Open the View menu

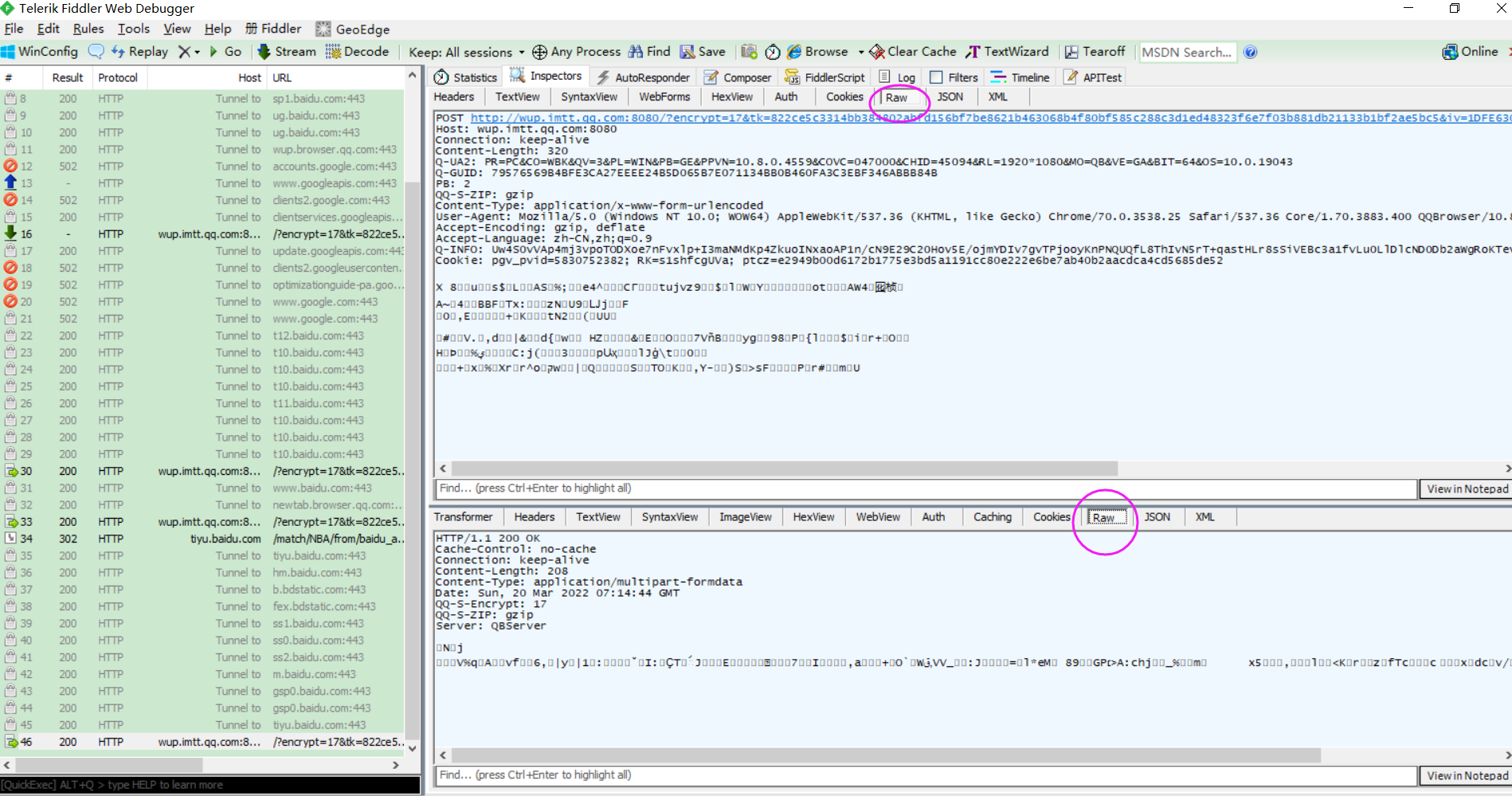(x=177, y=29)
